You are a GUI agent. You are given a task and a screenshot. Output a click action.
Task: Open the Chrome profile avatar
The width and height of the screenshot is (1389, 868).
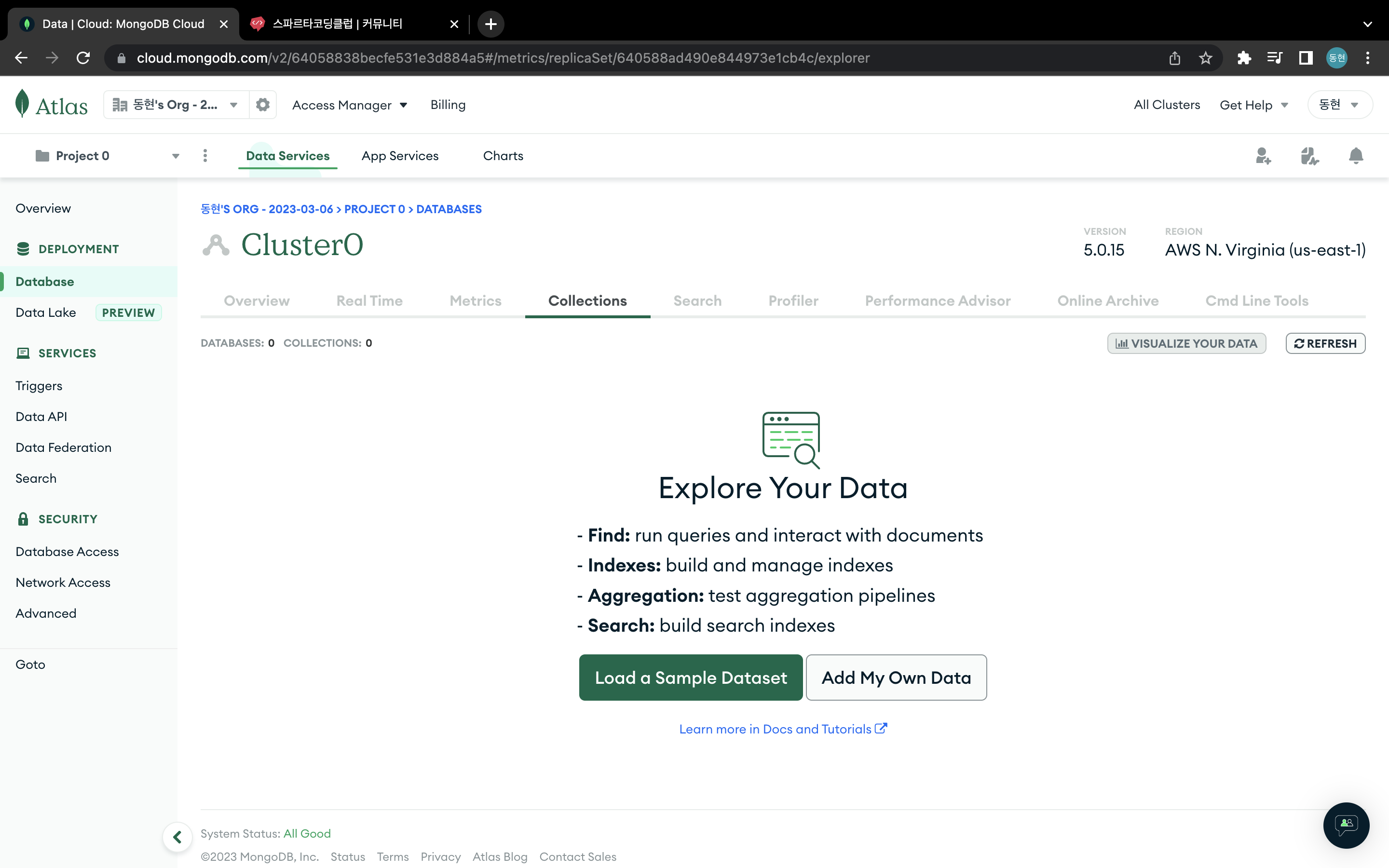[1337, 58]
